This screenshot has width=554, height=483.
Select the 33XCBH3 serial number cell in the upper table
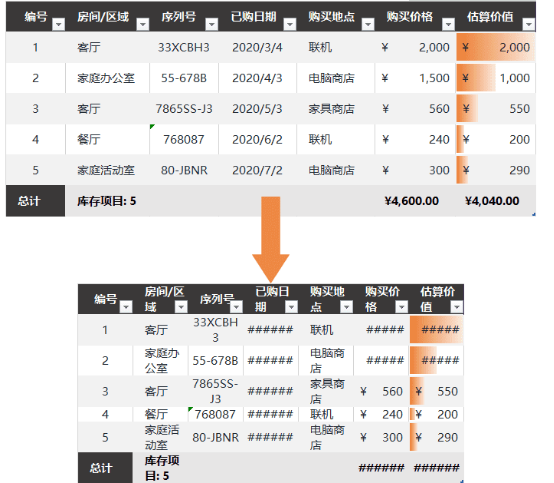tap(184, 47)
